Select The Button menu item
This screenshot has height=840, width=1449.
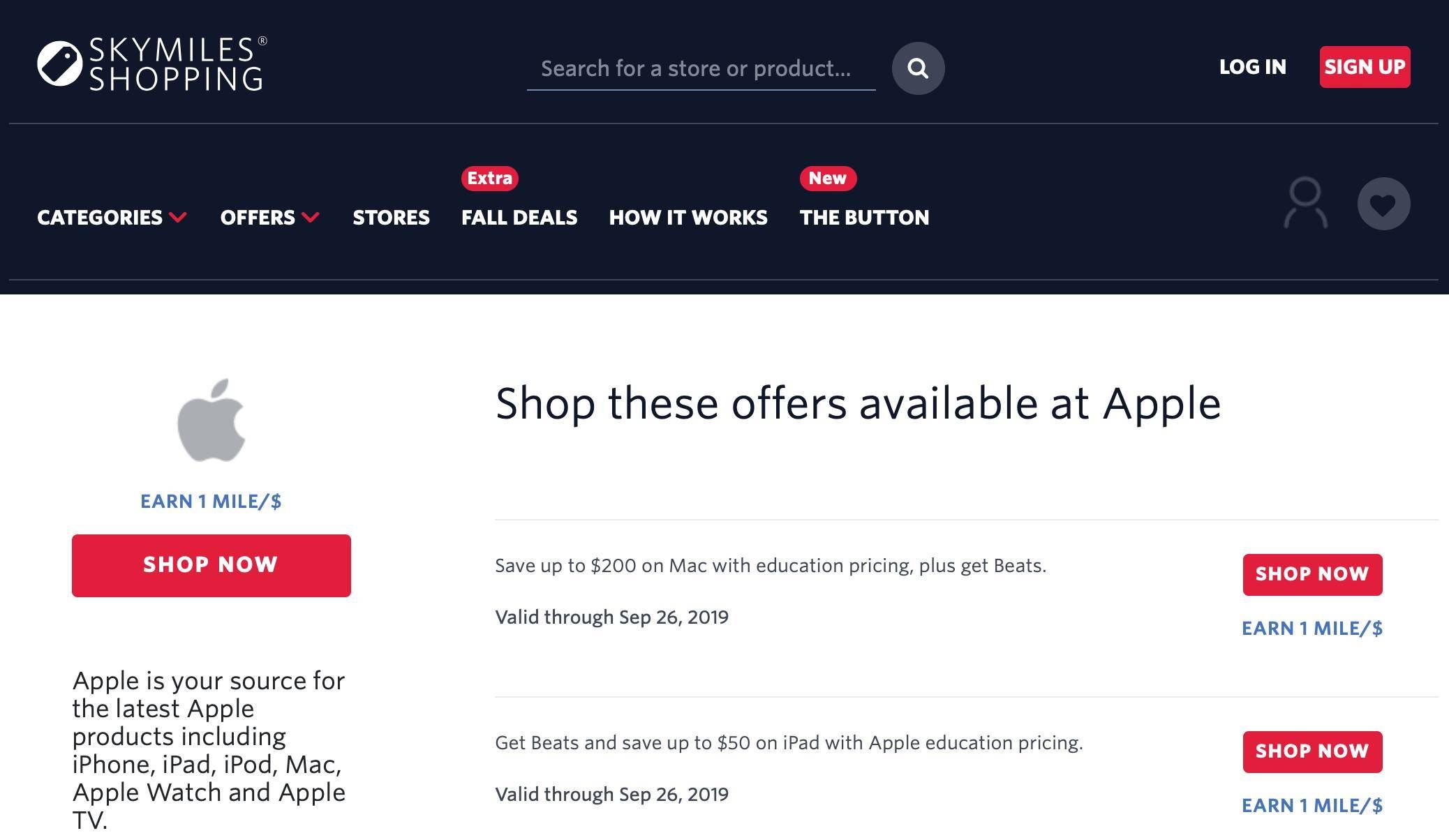click(864, 218)
